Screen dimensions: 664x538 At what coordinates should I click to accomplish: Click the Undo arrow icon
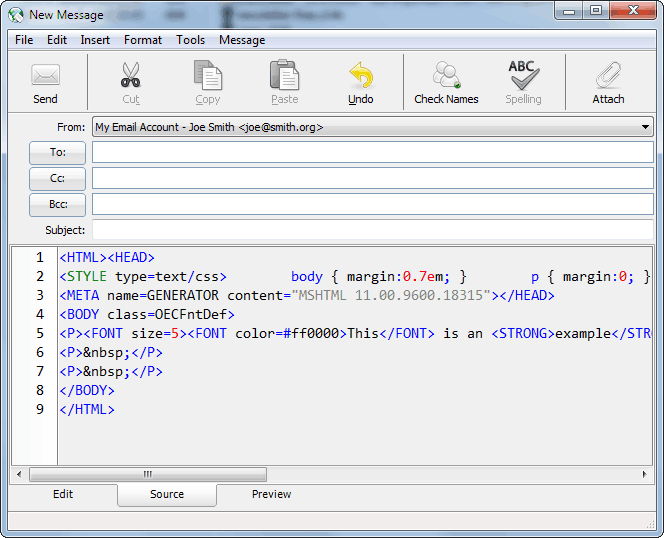(361, 75)
